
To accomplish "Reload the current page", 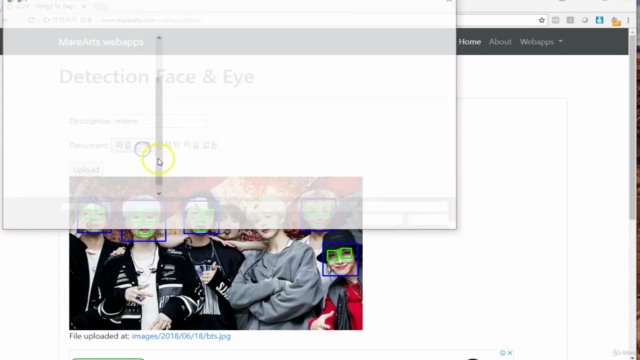I will (x=31, y=20).
